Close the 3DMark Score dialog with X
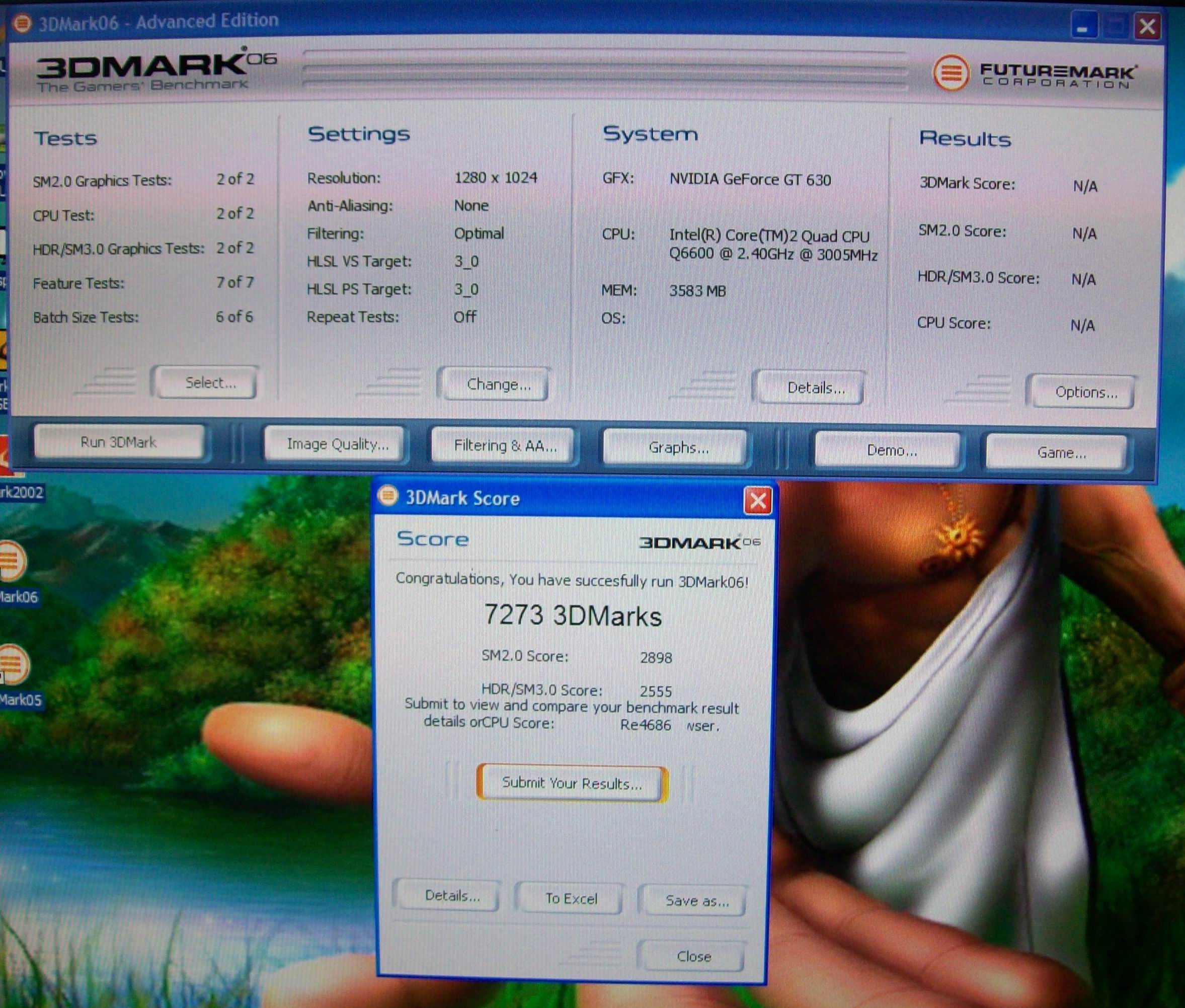Screen dimensions: 1185x1008 [758, 501]
